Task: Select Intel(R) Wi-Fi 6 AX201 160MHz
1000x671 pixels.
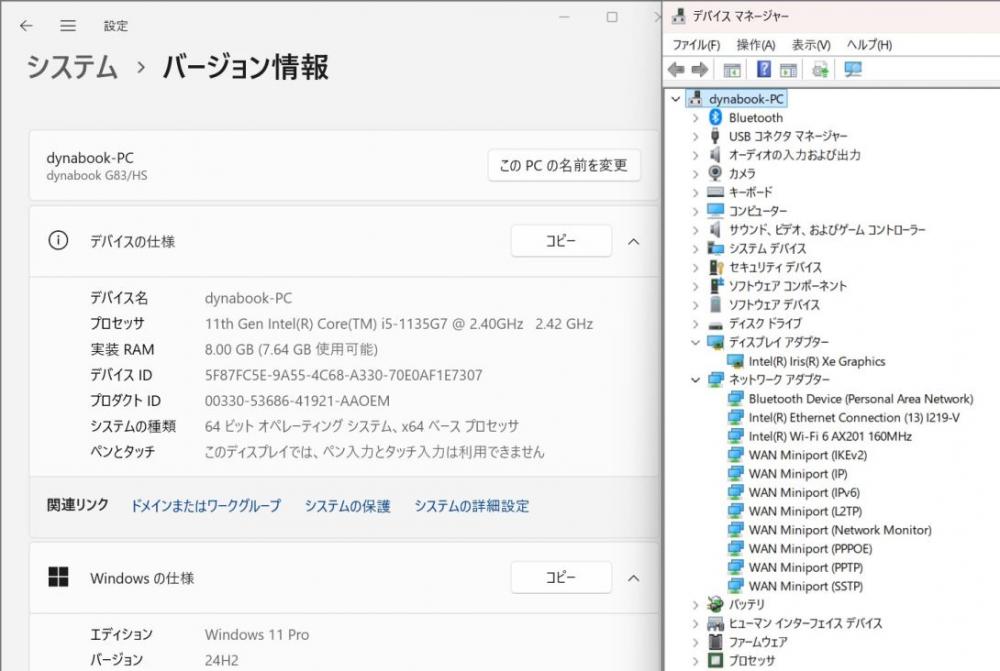Action: pyautogui.click(x=830, y=436)
